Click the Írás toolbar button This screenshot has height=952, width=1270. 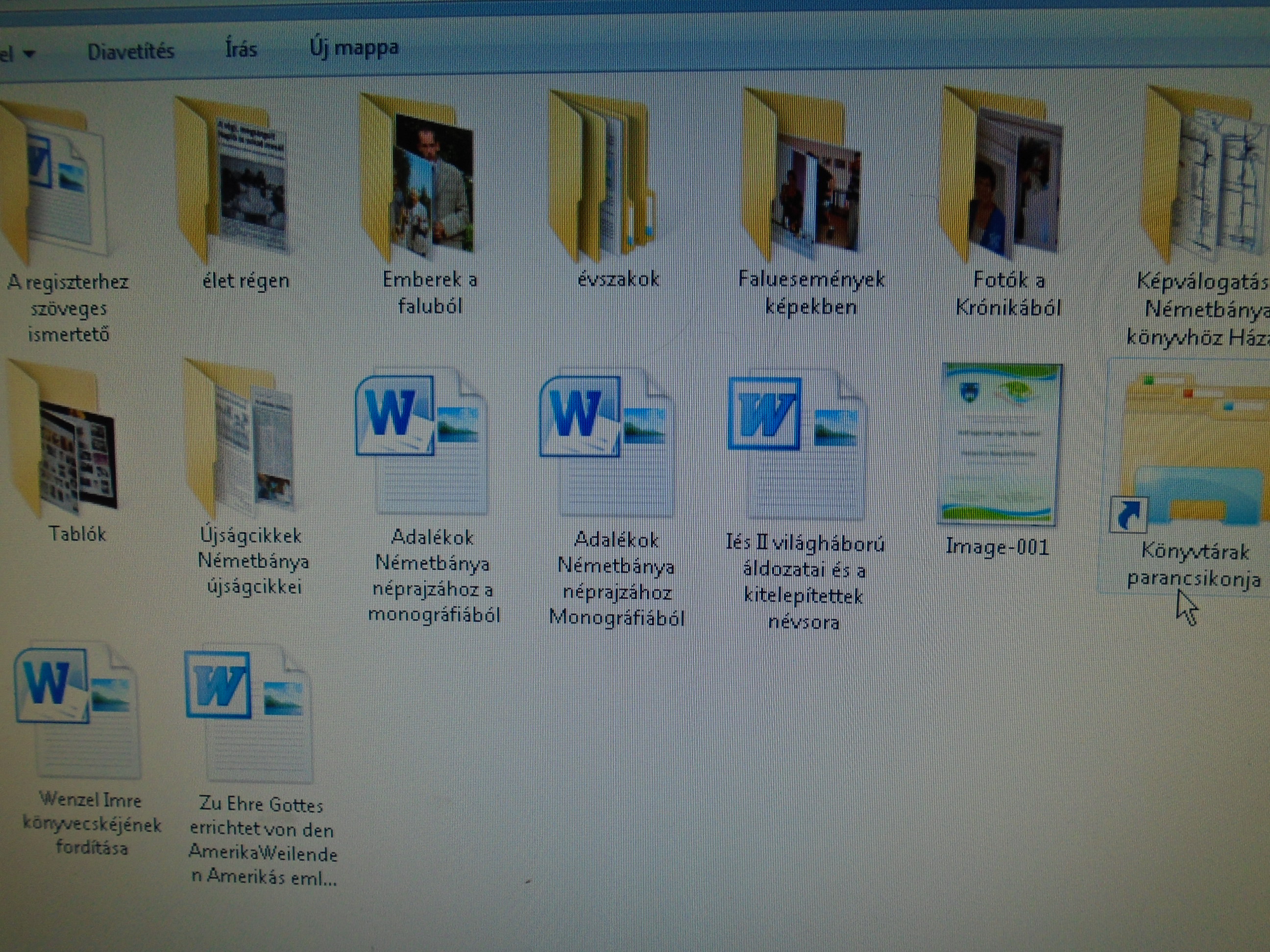click(241, 49)
